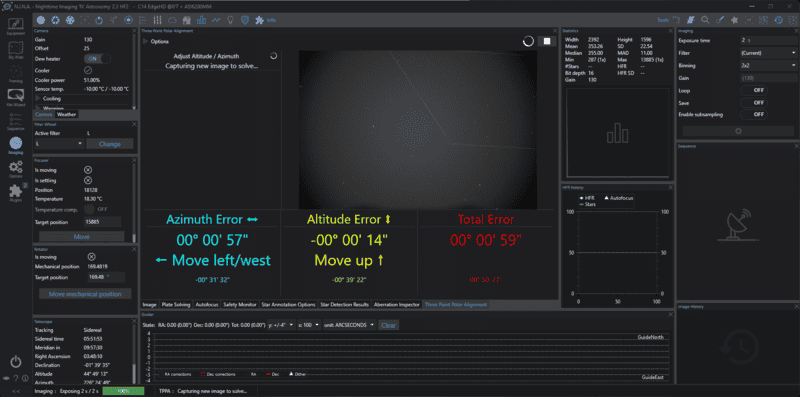This screenshot has height=397, width=800.
Task: Toggle the weather cloud panel icon
Action: click(x=172, y=20)
